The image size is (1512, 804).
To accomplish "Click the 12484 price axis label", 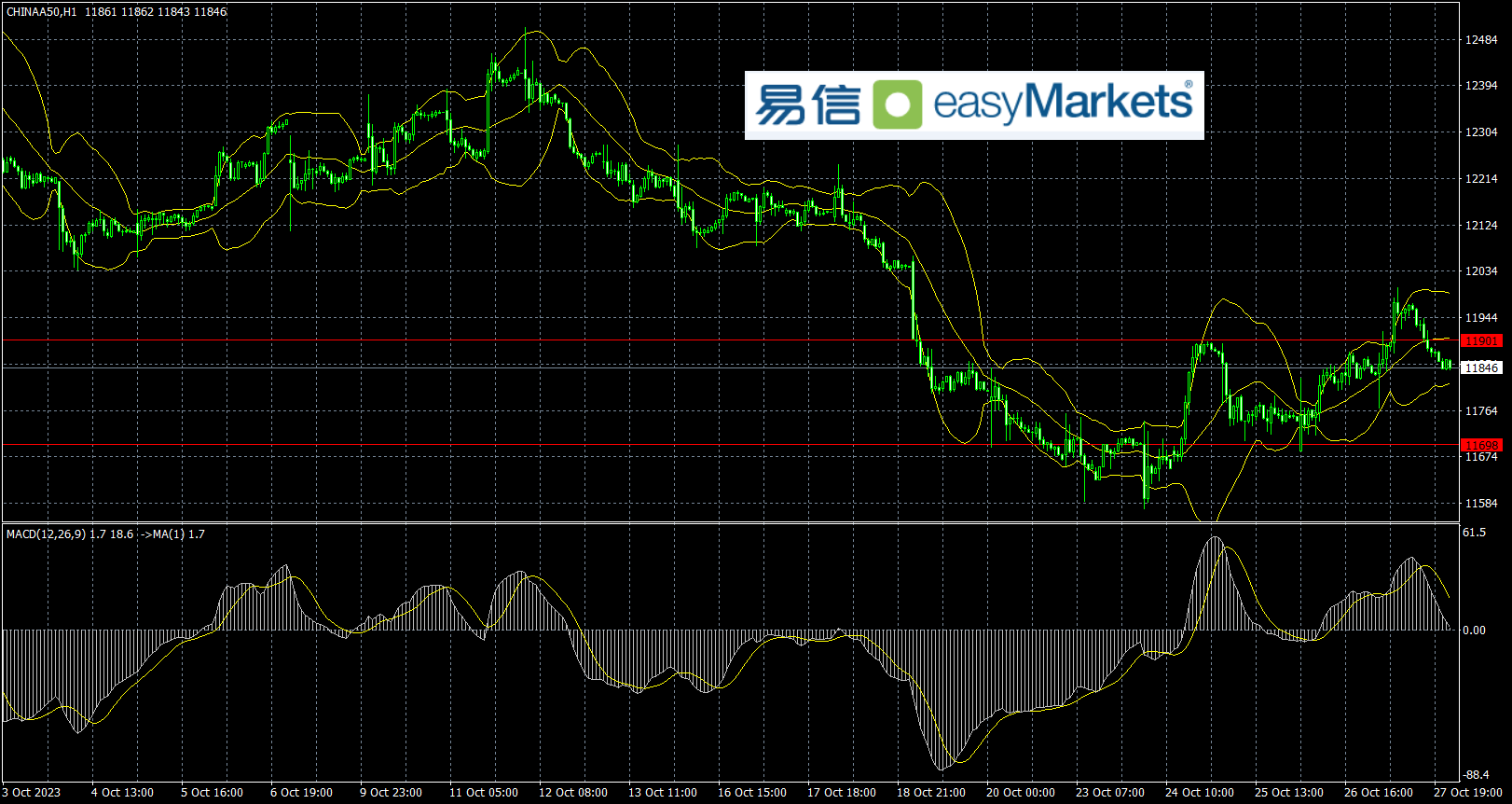I will (1481, 40).
